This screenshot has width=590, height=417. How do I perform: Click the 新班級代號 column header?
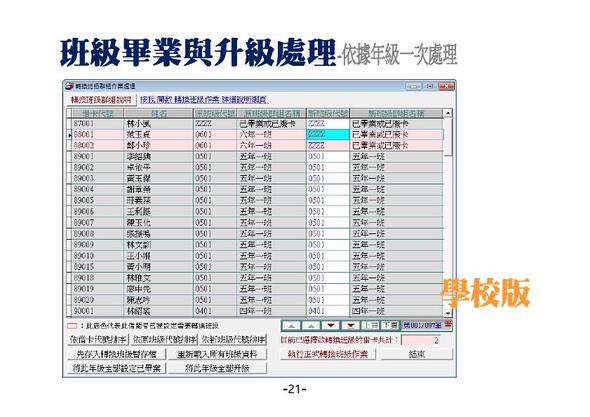click(328, 113)
